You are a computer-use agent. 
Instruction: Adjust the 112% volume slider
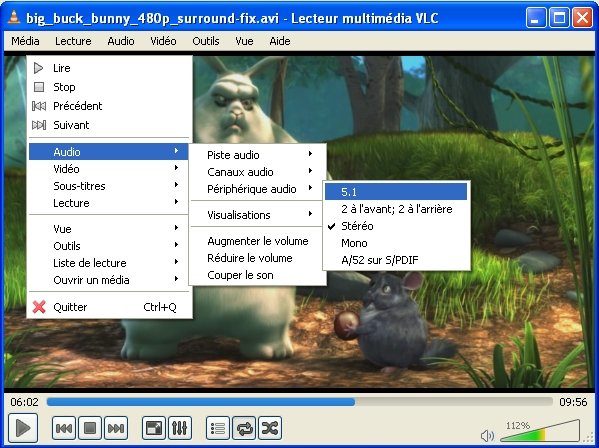540,431
